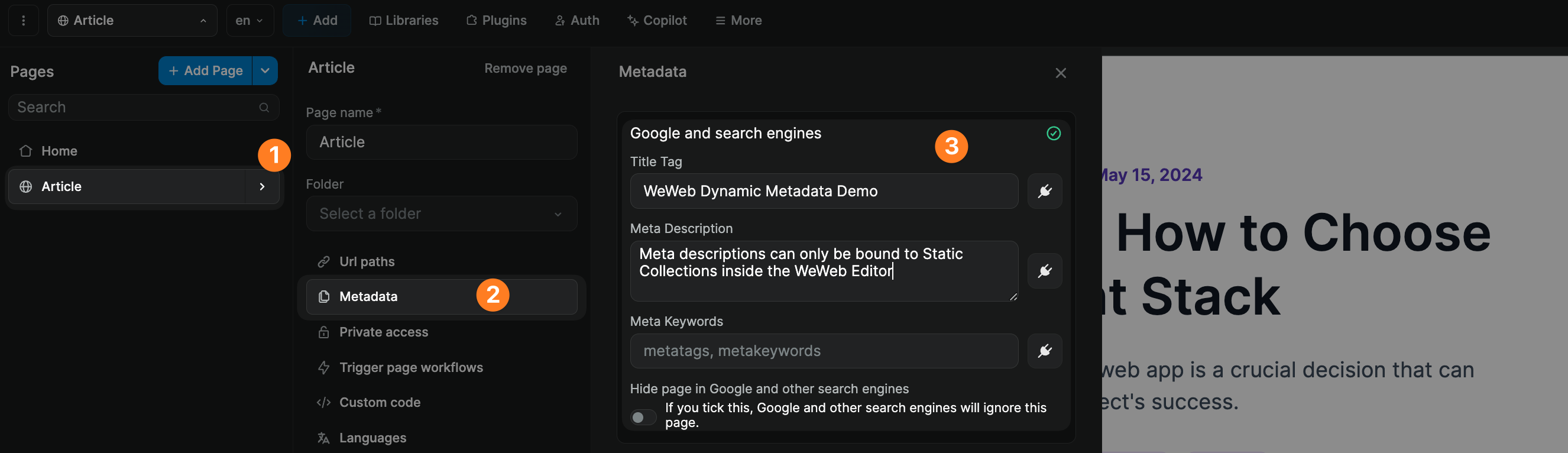Bind the Title Tag with plug icon
1568x453 pixels.
1045,191
